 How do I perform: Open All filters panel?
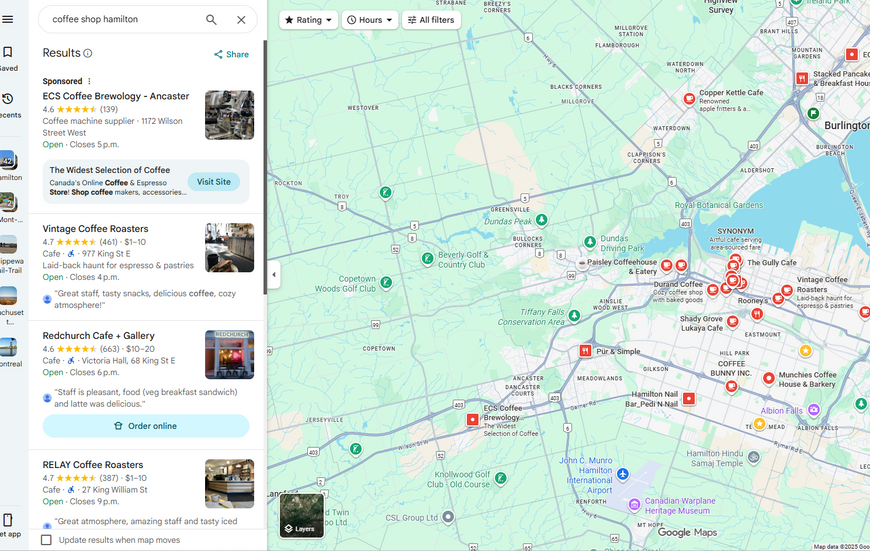coord(431,20)
